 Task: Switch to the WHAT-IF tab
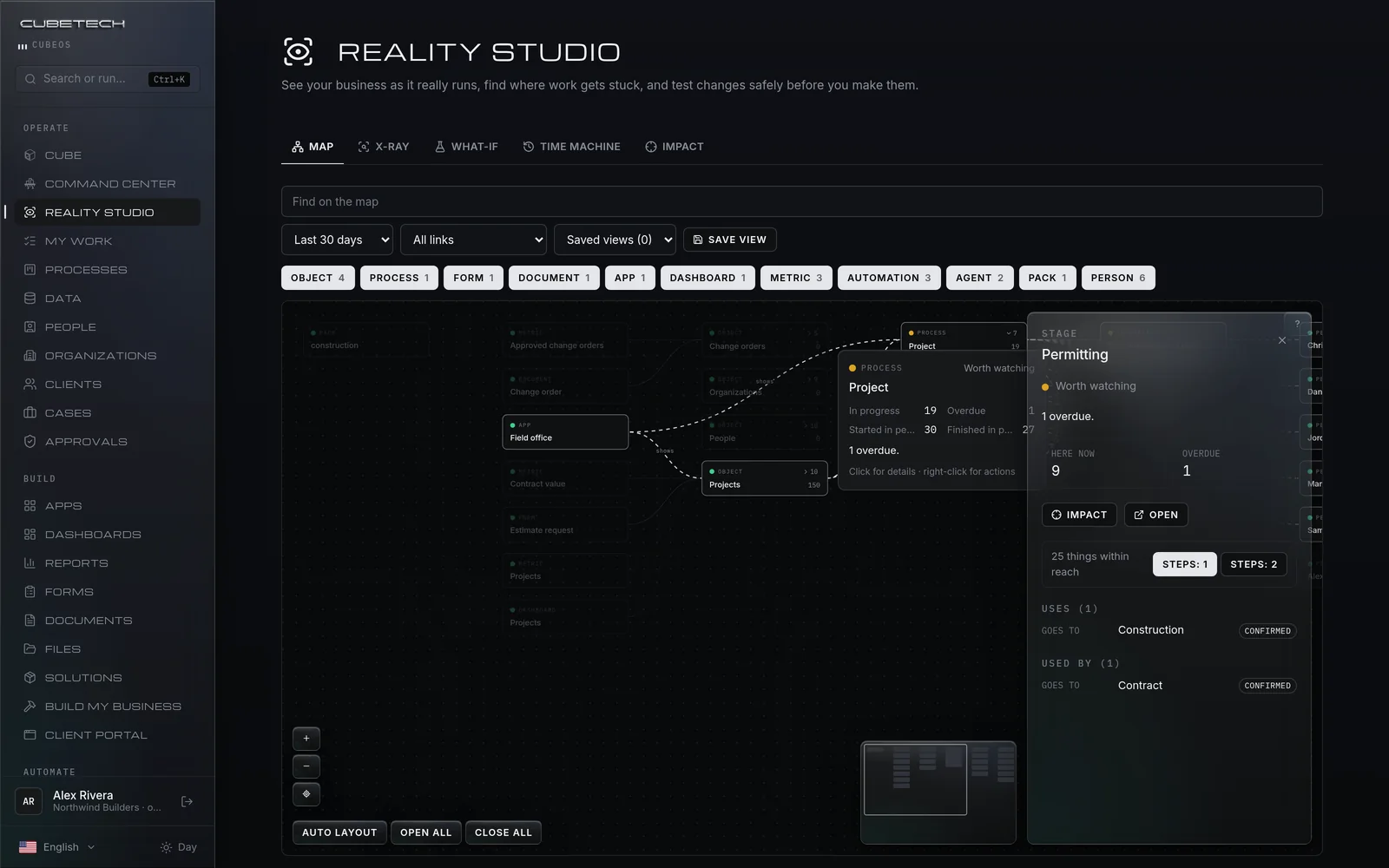(466, 147)
